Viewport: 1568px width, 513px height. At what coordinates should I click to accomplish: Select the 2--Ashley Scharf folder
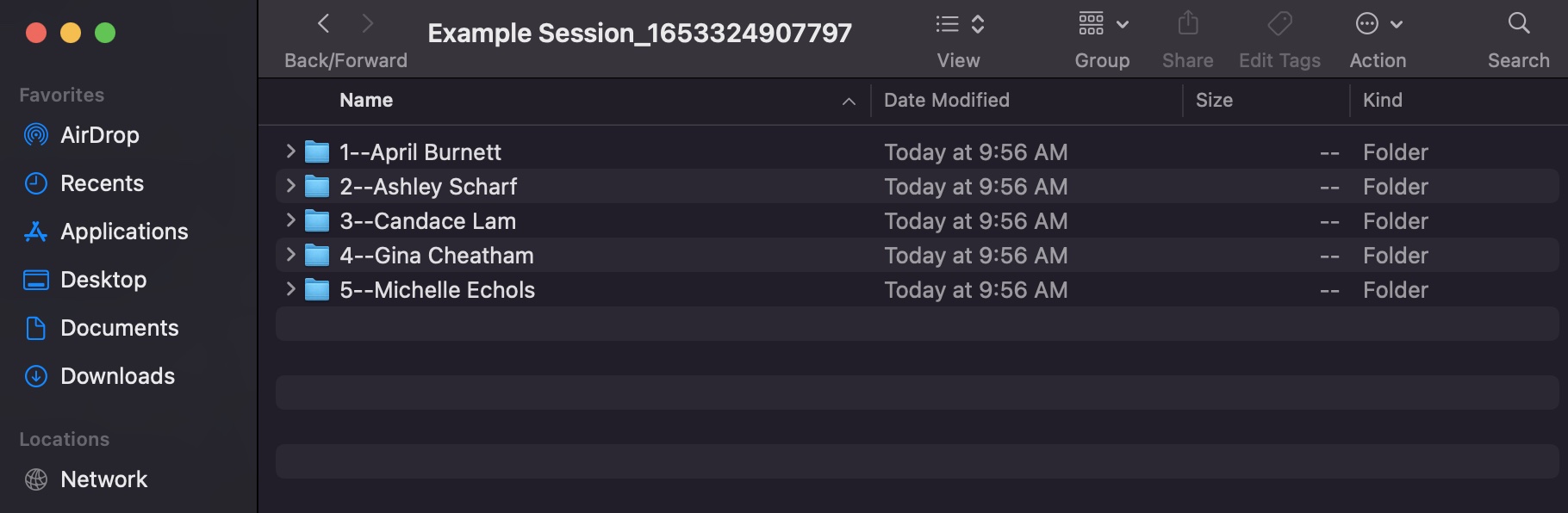pyautogui.click(x=428, y=187)
